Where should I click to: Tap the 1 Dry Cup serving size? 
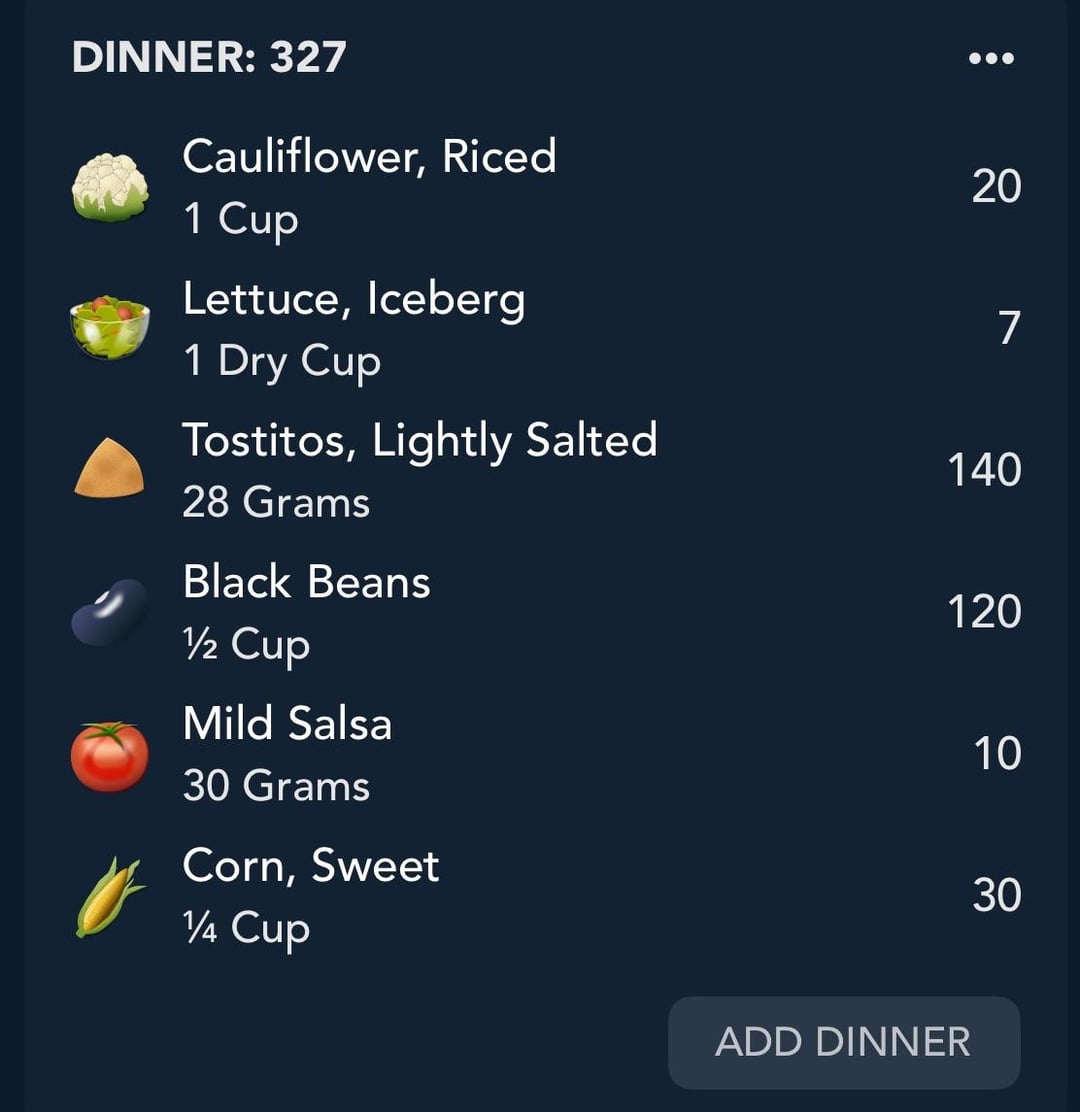282,362
